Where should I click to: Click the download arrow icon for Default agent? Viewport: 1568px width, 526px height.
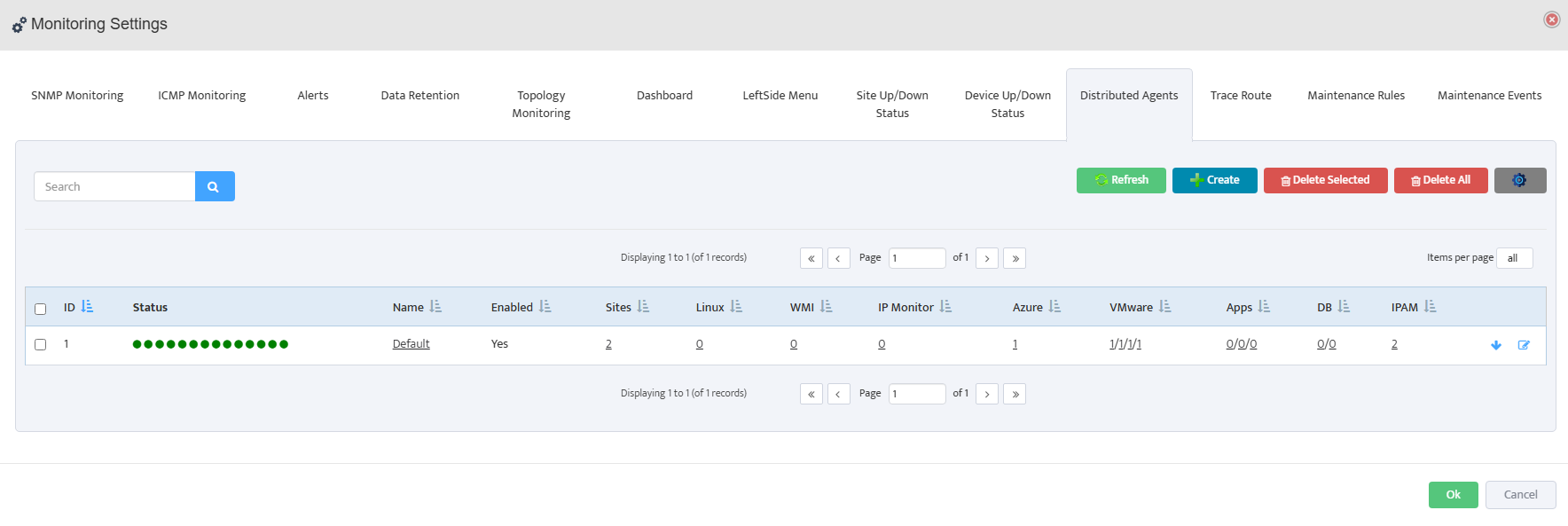coord(1495,345)
